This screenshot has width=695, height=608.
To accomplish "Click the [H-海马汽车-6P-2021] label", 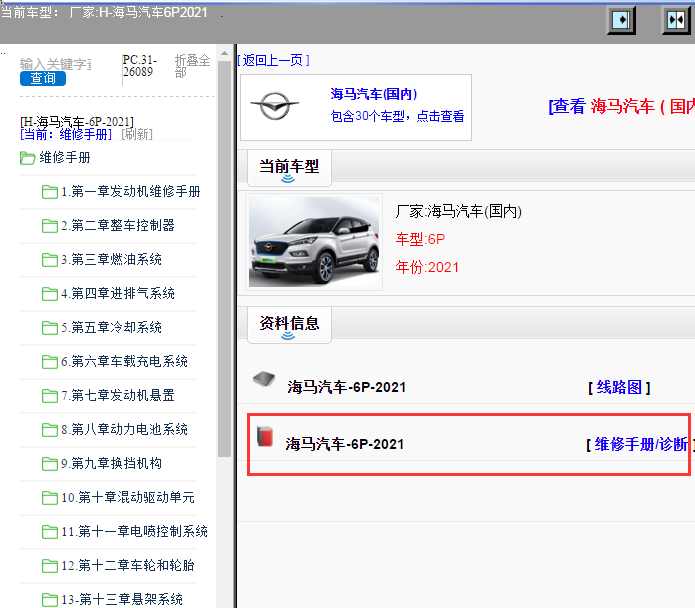I will (x=77, y=121).
